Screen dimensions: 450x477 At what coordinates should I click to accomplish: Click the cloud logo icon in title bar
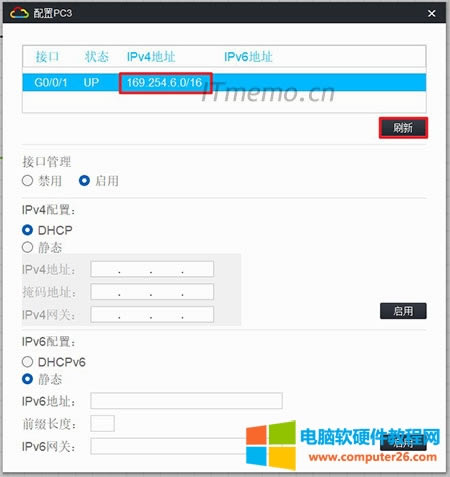[19, 13]
